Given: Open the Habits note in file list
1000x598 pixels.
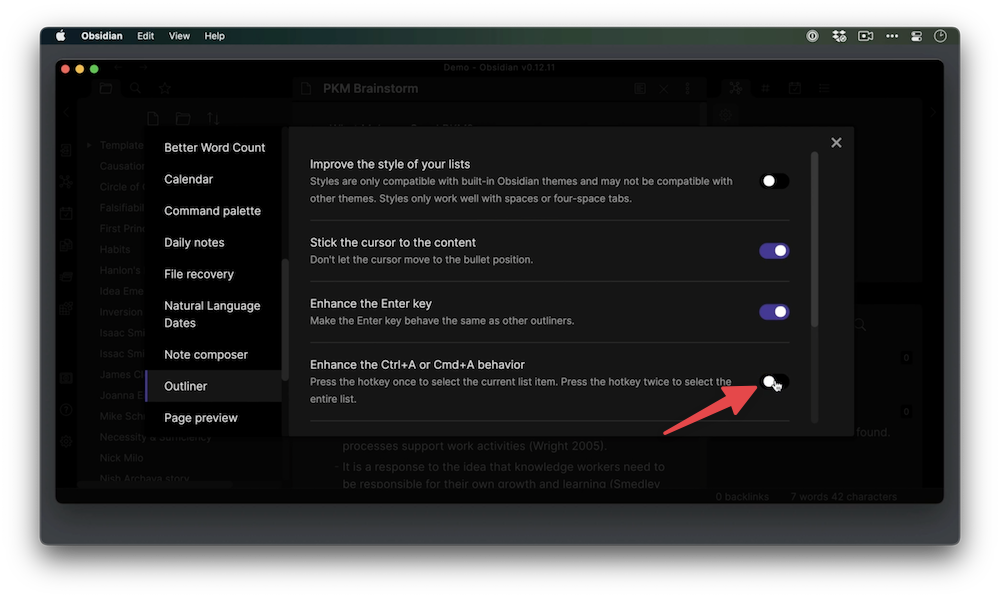Looking at the screenshot, I should click(115, 249).
